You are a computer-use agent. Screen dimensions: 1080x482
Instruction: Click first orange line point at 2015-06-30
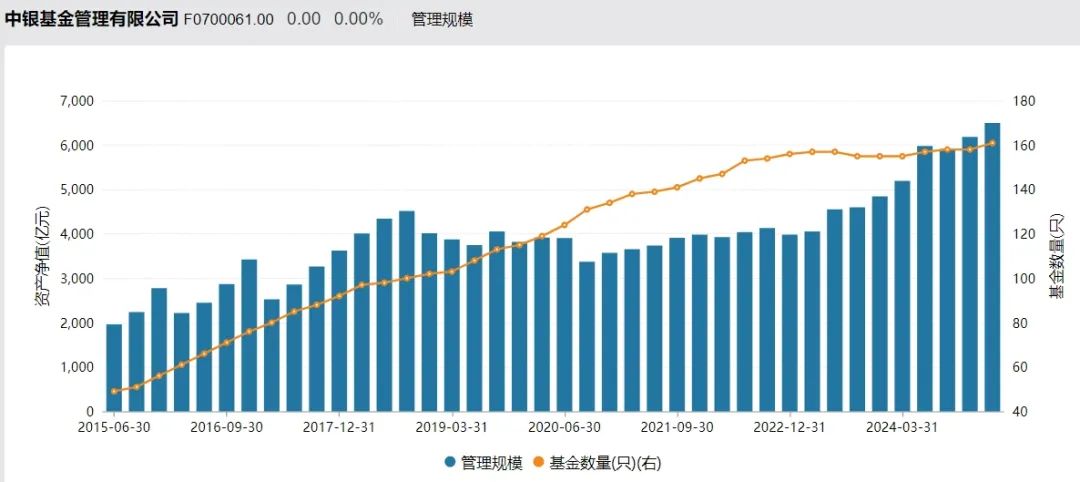pyautogui.click(x=114, y=391)
